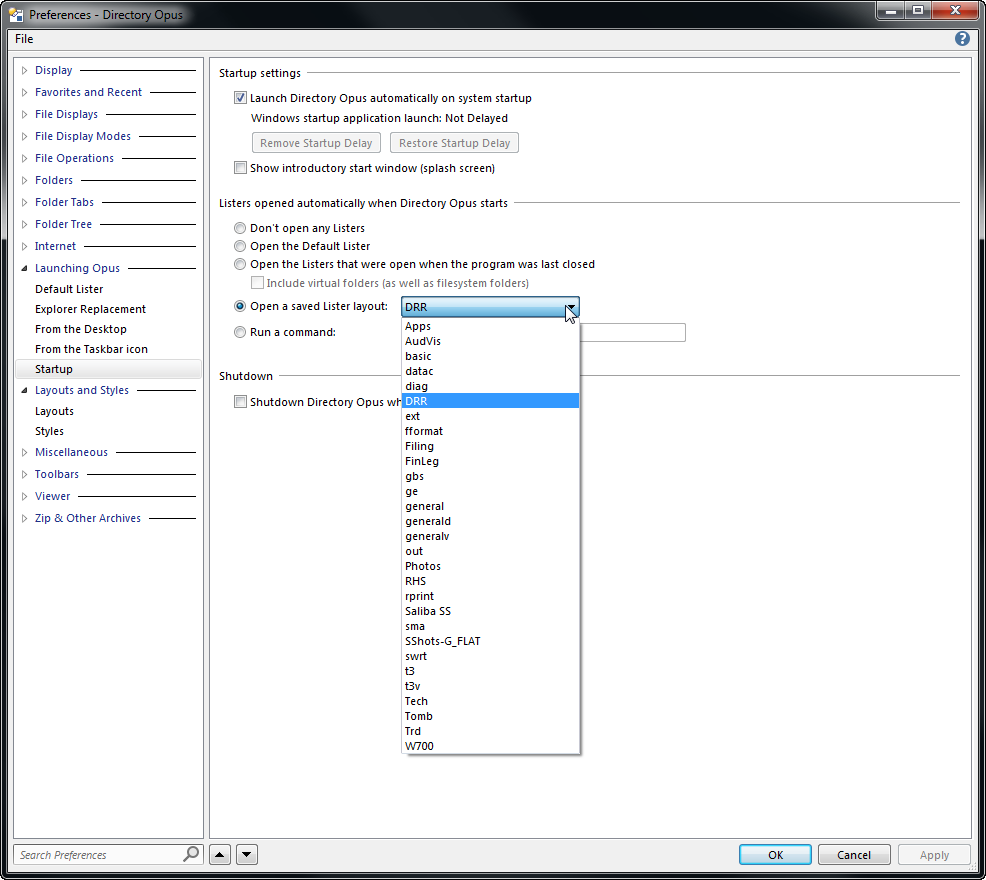Uncheck Launch Directory Opus automatically on startup
Screen dimensions: 986x880
[x=240, y=97]
